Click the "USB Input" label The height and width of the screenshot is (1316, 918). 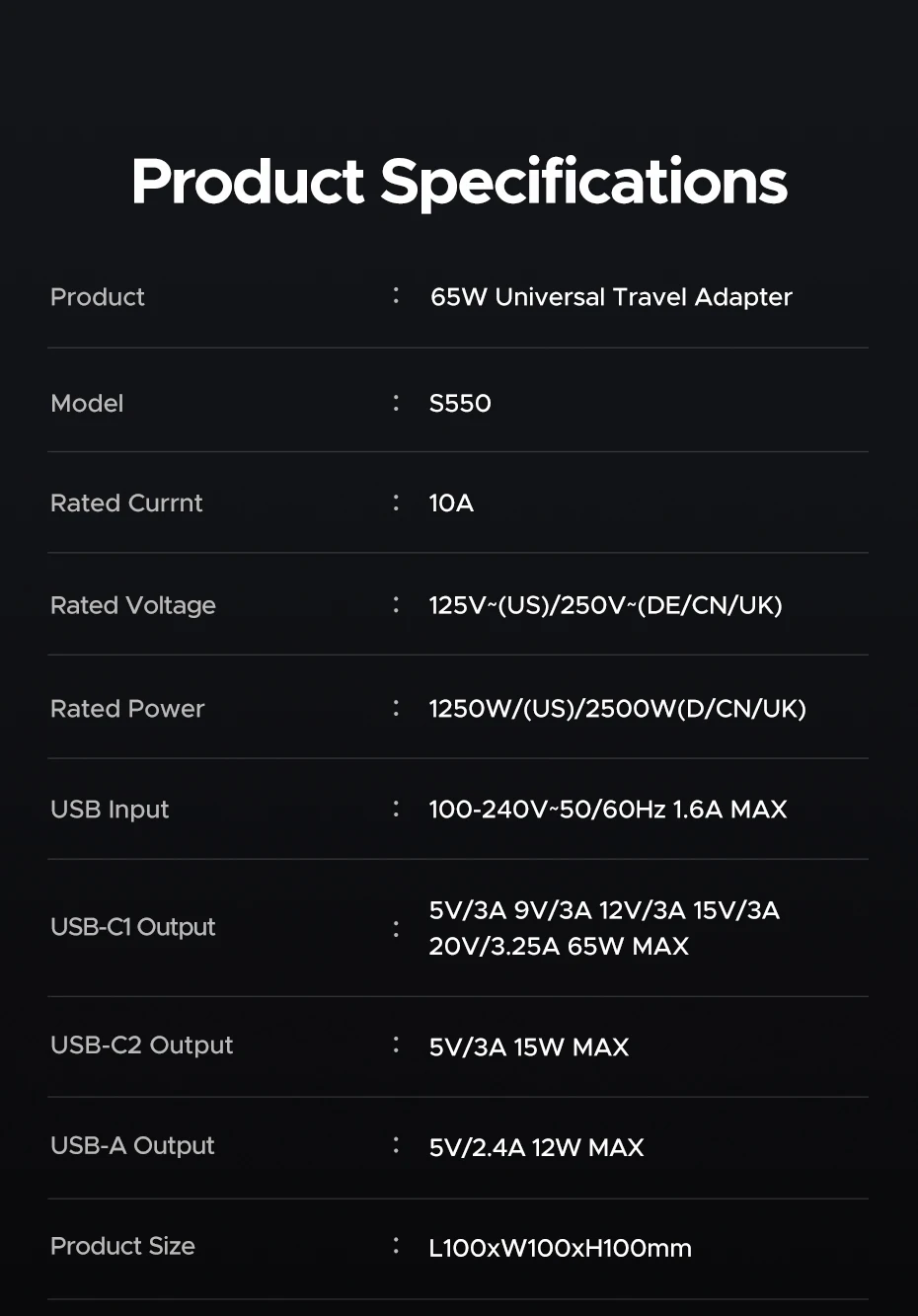[x=110, y=810]
